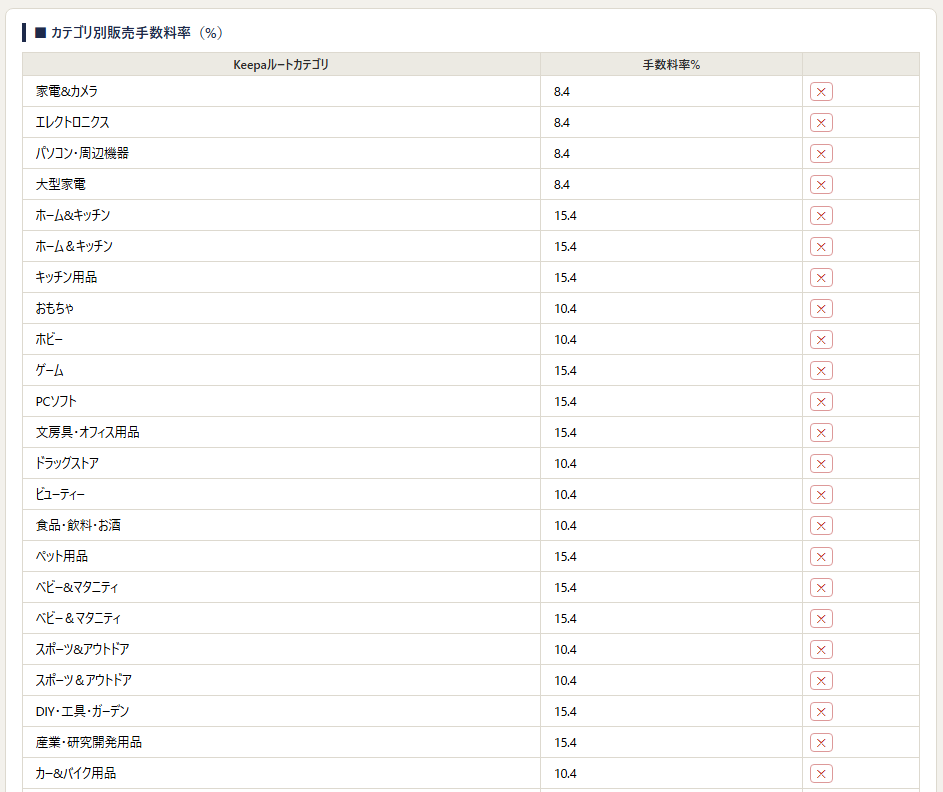Edit the fee rate for おもちゃ

(671, 309)
